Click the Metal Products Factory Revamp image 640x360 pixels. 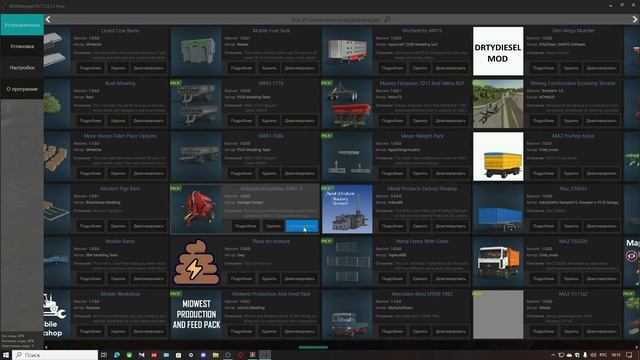[347, 209]
